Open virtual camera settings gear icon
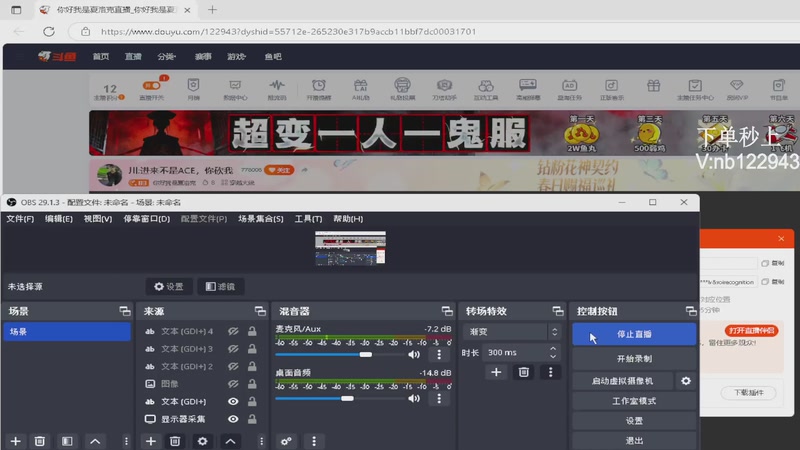 pos(686,381)
